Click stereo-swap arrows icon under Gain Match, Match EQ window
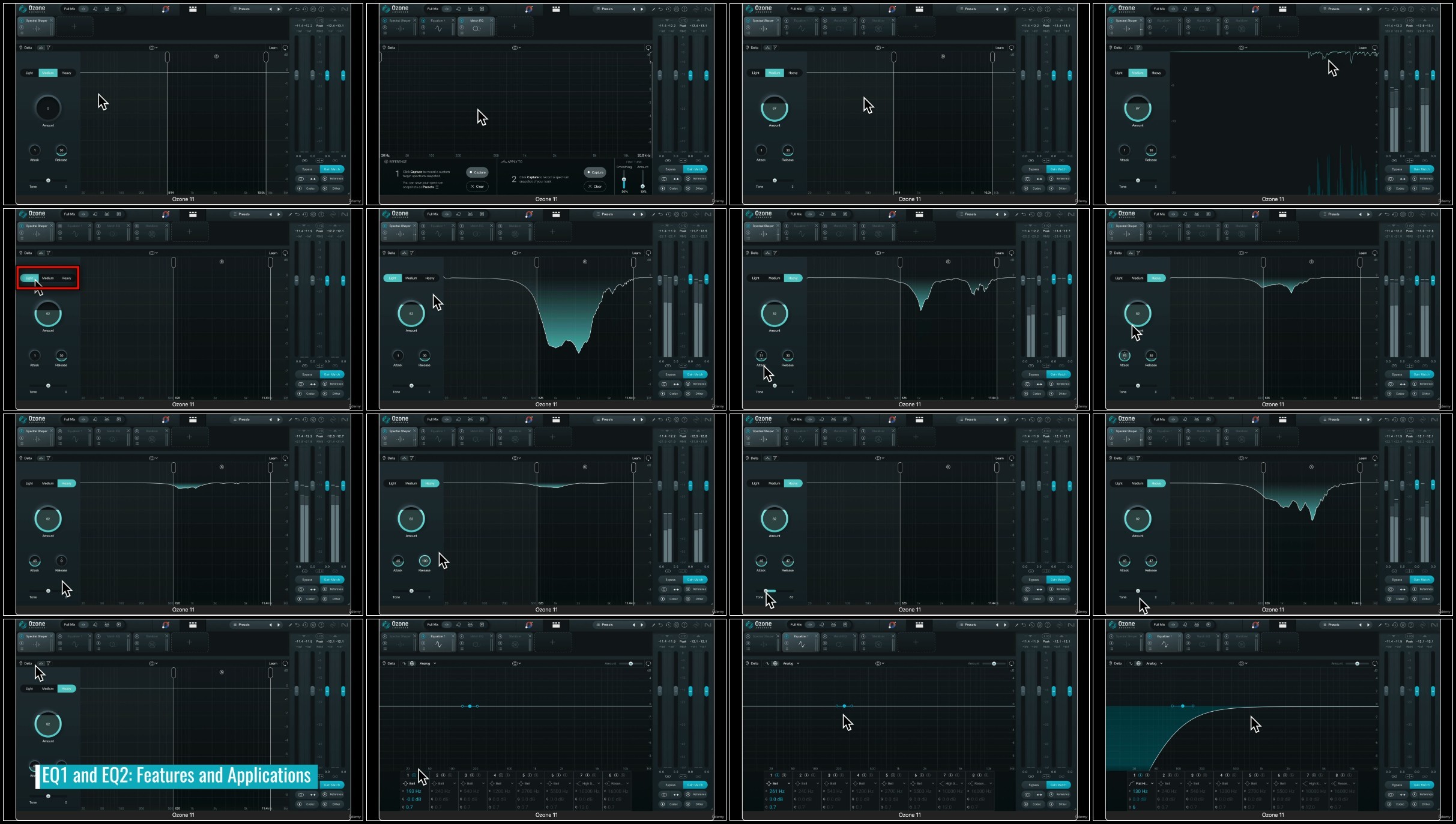This screenshot has height=824, width=1456. pyautogui.click(x=676, y=179)
